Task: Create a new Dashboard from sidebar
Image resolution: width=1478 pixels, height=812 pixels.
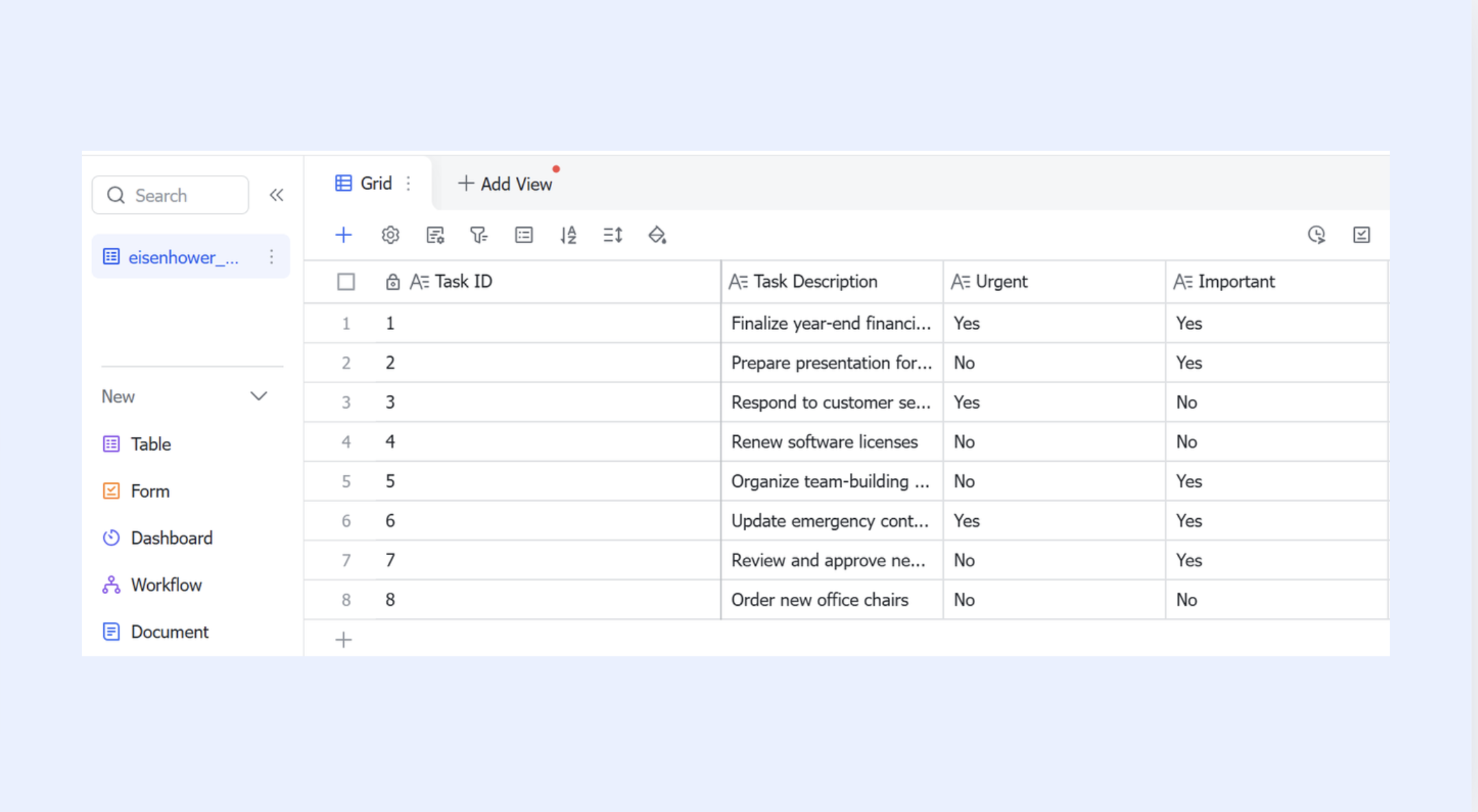Action: 157,538
